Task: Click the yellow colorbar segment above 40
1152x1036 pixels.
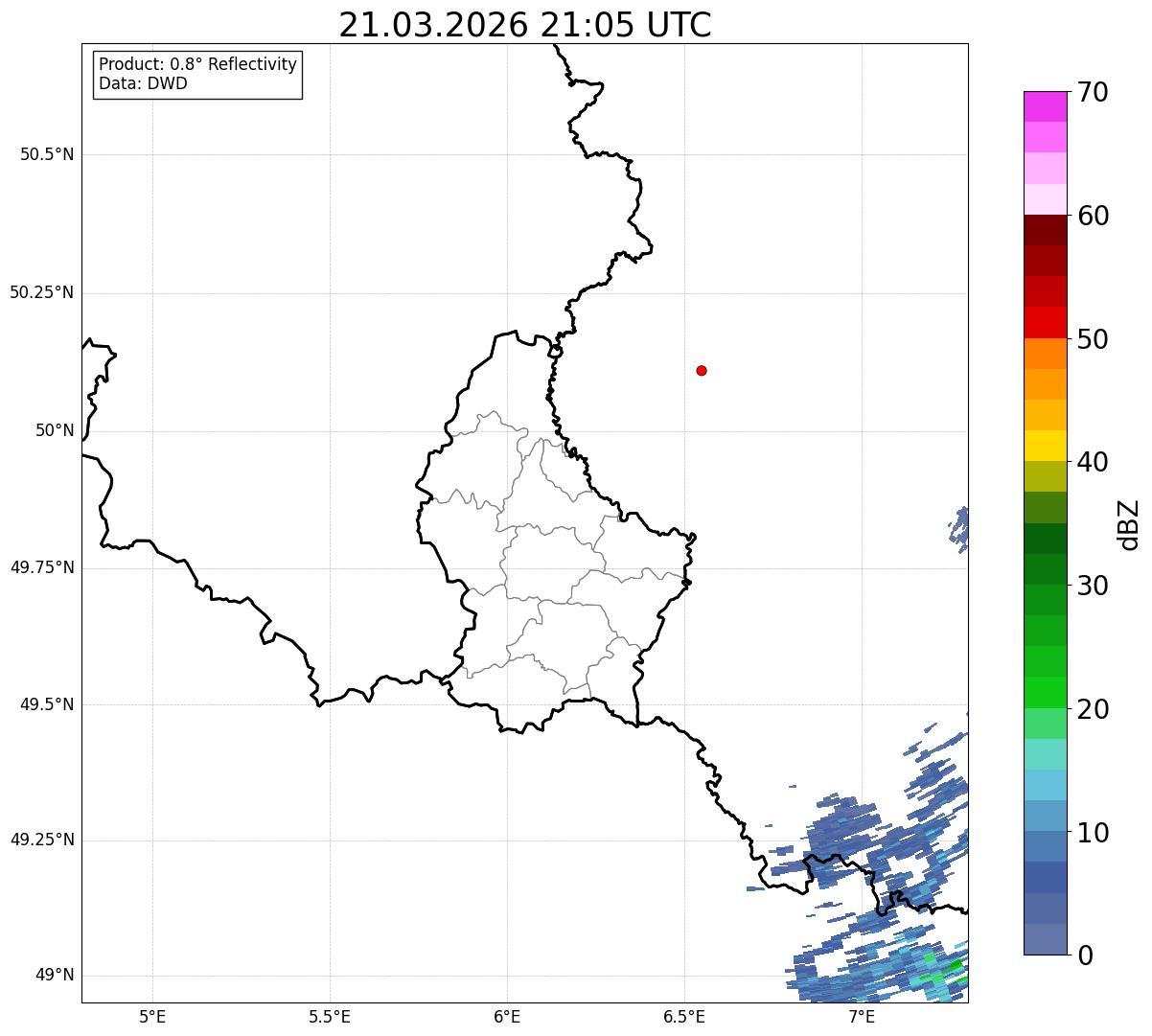Action: (x=1045, y=446)
